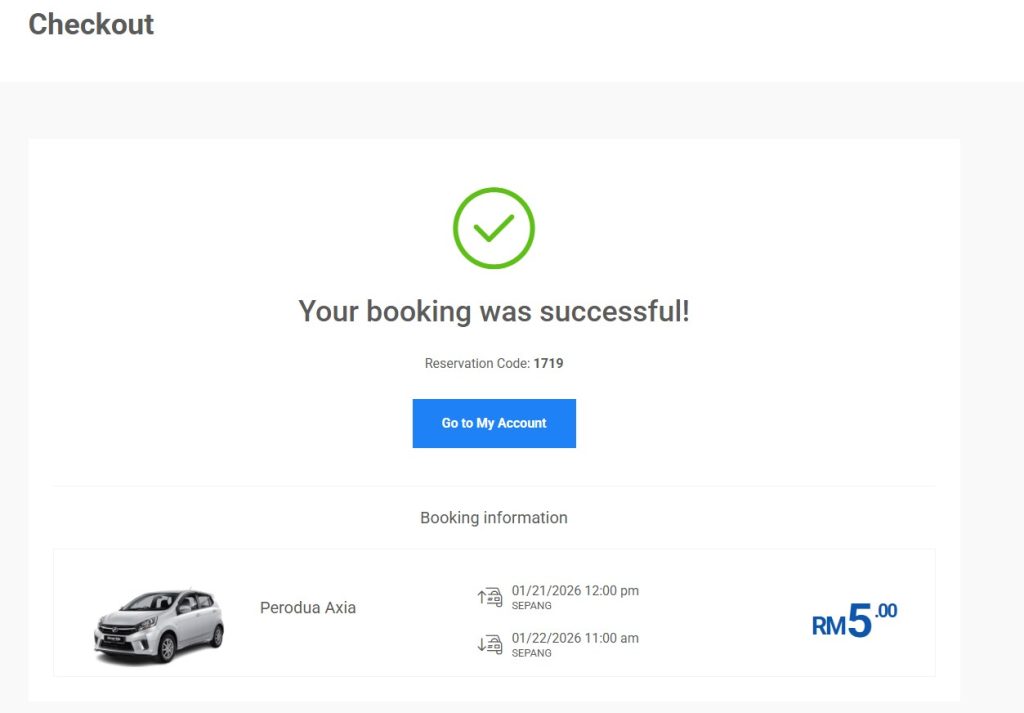Viewport: 1024px width, 713px height.
Task: Click the word 'successful!' in the confirmation
Action: (615, 311)
